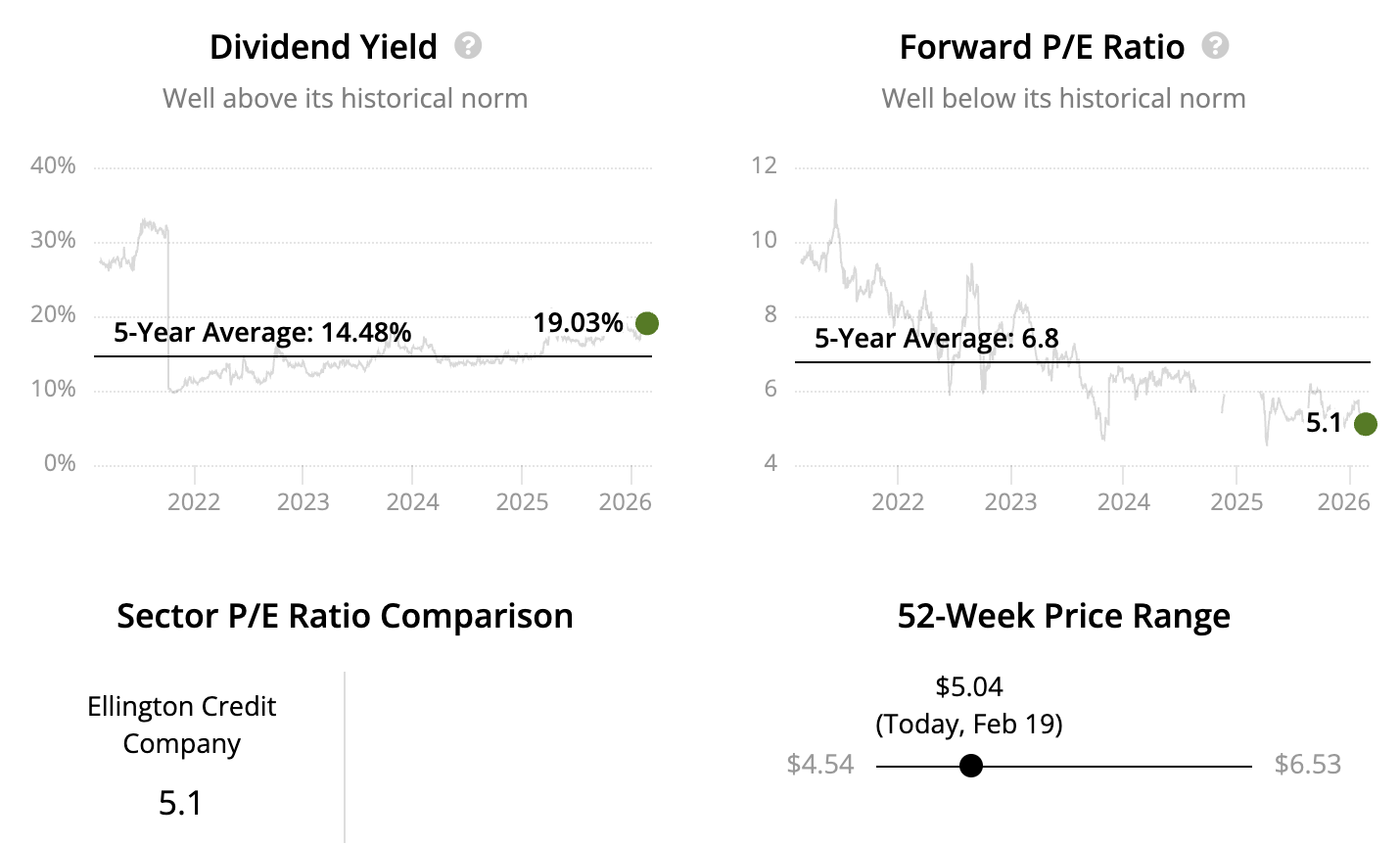Click "Well above its historical norm" text
Viewport: 1400px width, 844px height.
(x=345, y=98)
